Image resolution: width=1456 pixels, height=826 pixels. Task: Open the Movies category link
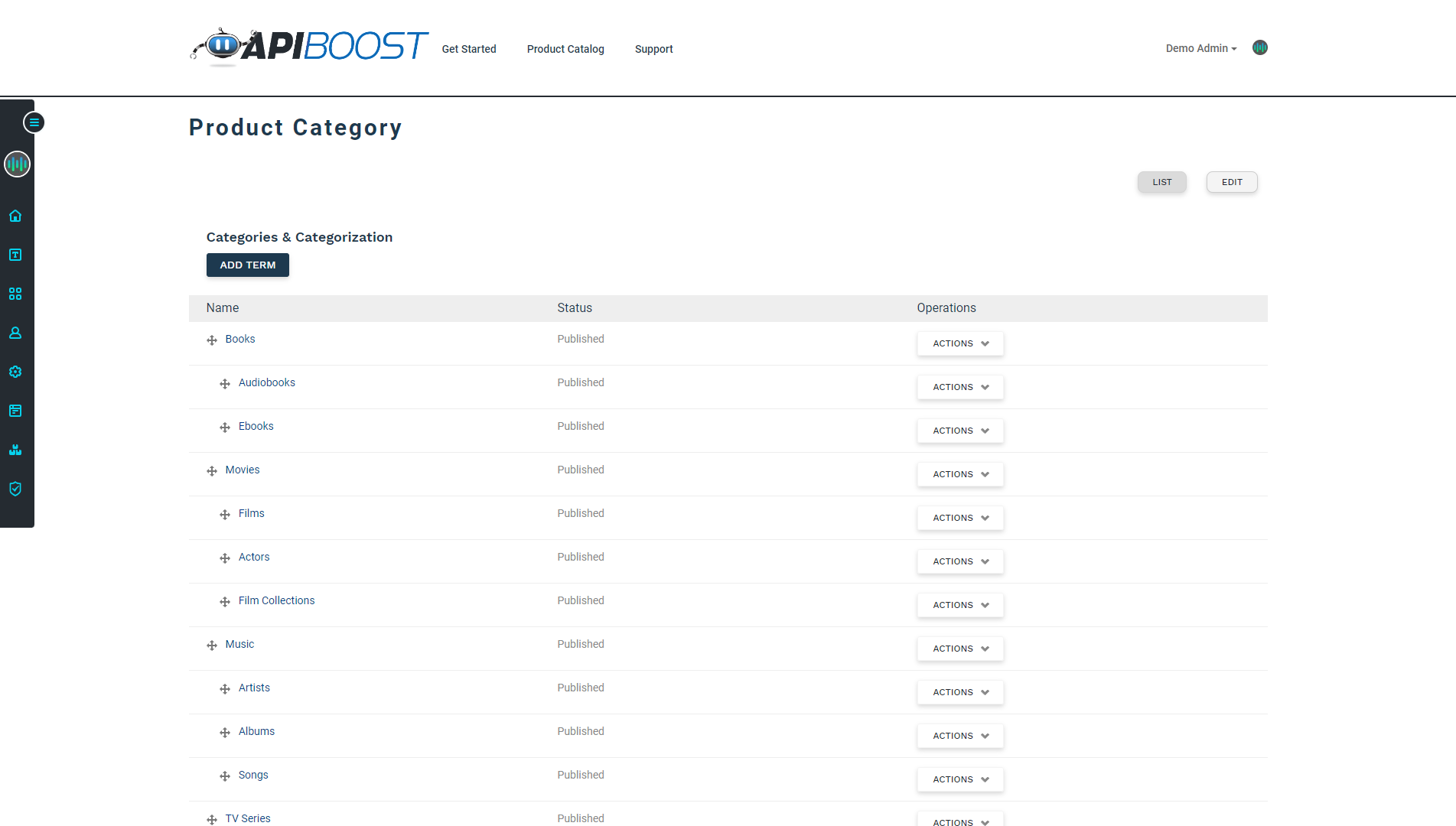[x=243, y=470]
